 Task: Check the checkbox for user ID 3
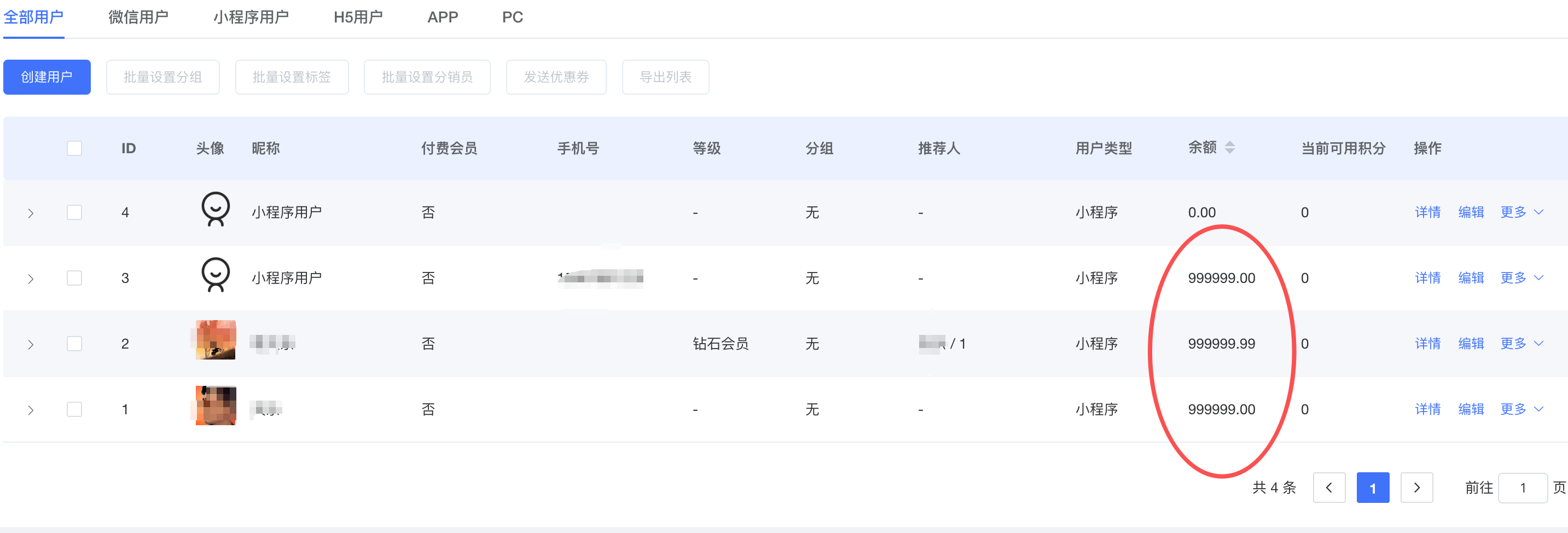point(74,279)
